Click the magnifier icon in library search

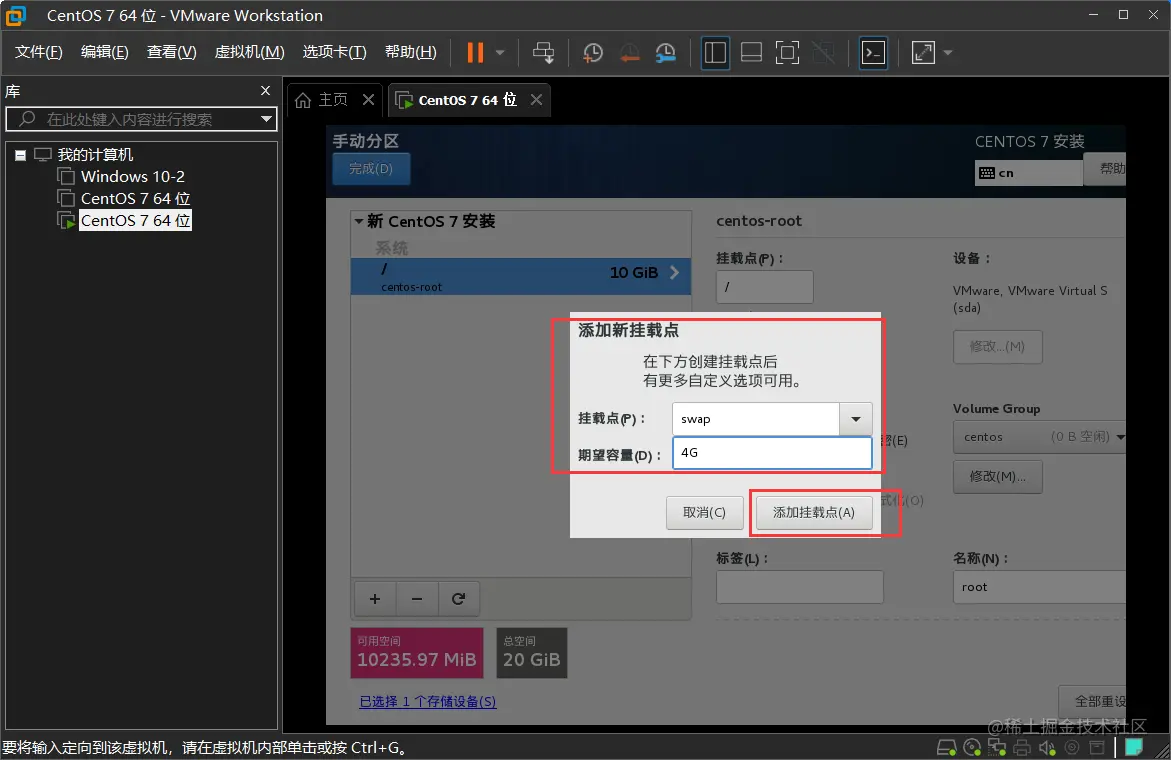[x=27, y=119]
